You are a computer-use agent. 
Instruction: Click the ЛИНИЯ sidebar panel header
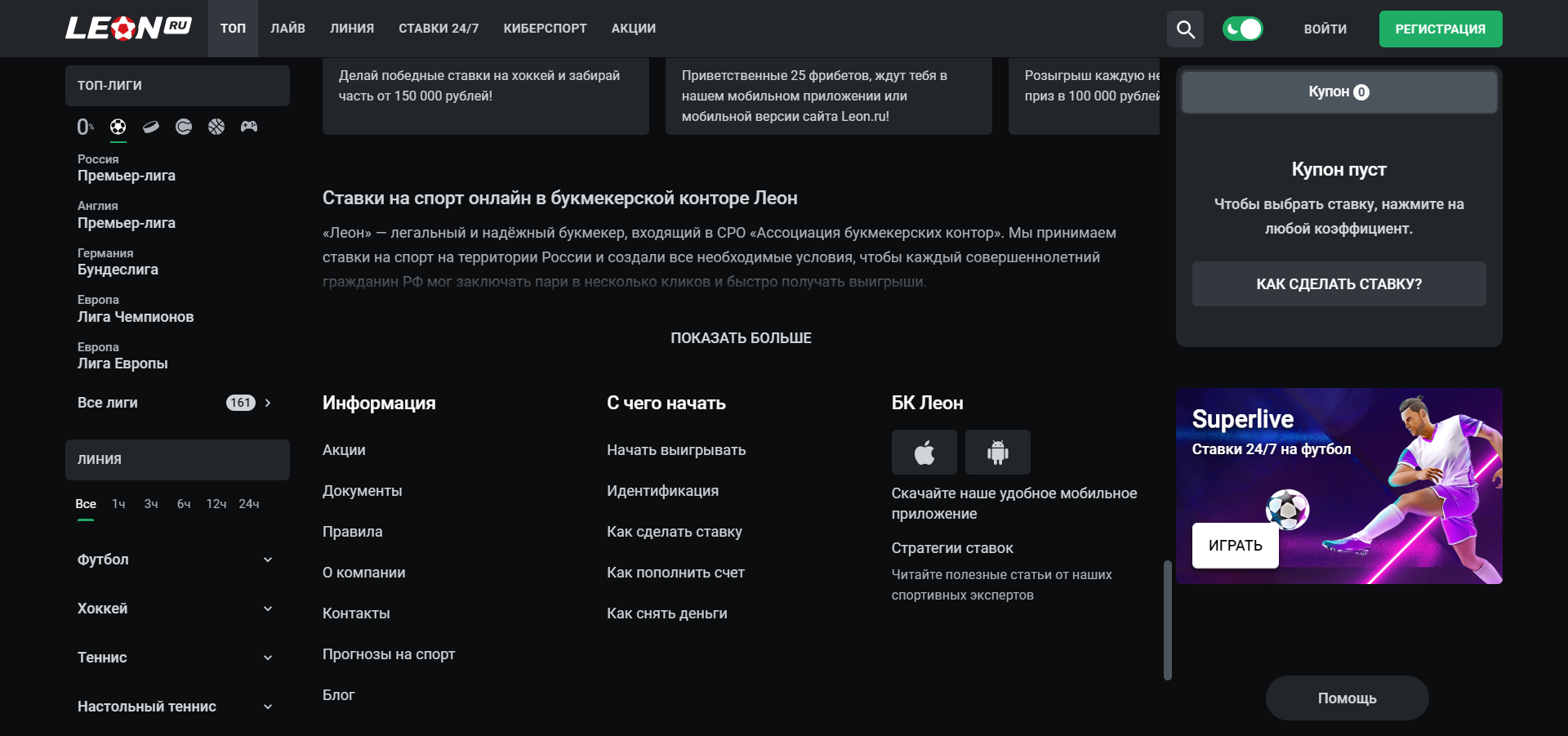177,460
